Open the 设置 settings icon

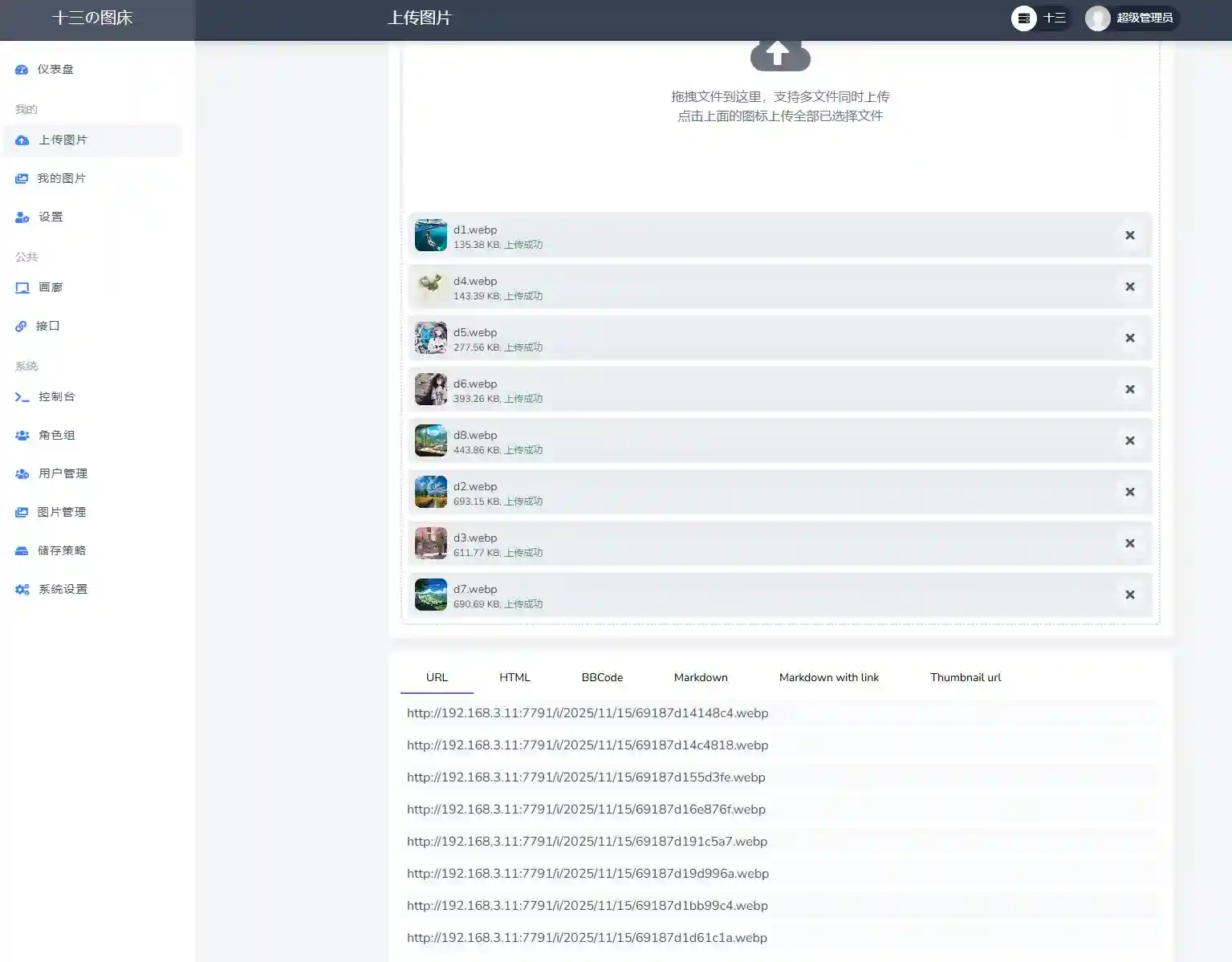(20, 216)
